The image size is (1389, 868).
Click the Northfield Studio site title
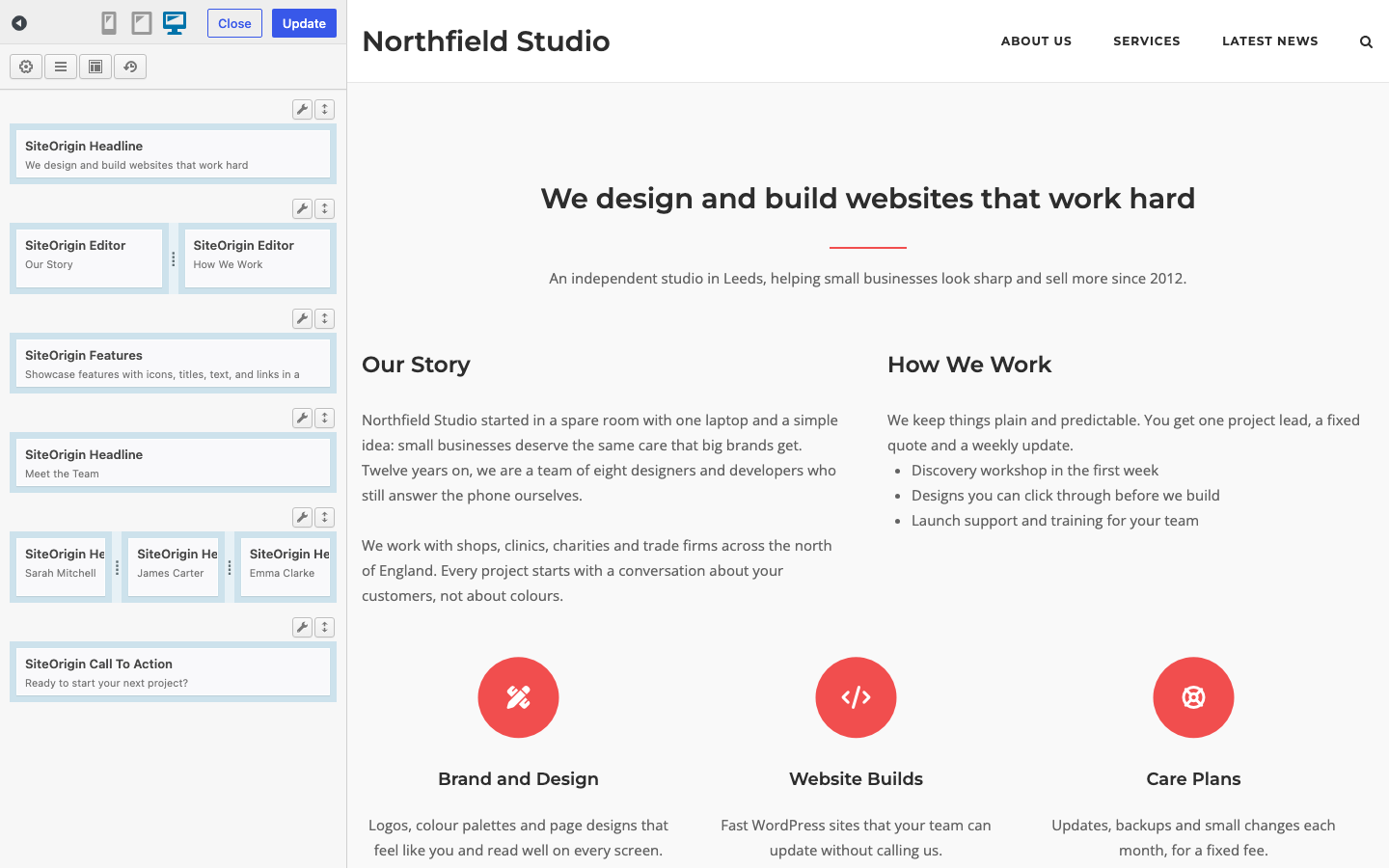486,41
